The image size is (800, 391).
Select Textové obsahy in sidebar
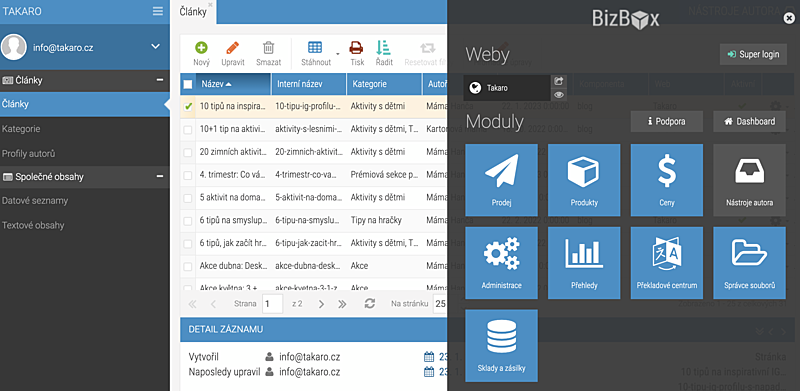point(84,225)
